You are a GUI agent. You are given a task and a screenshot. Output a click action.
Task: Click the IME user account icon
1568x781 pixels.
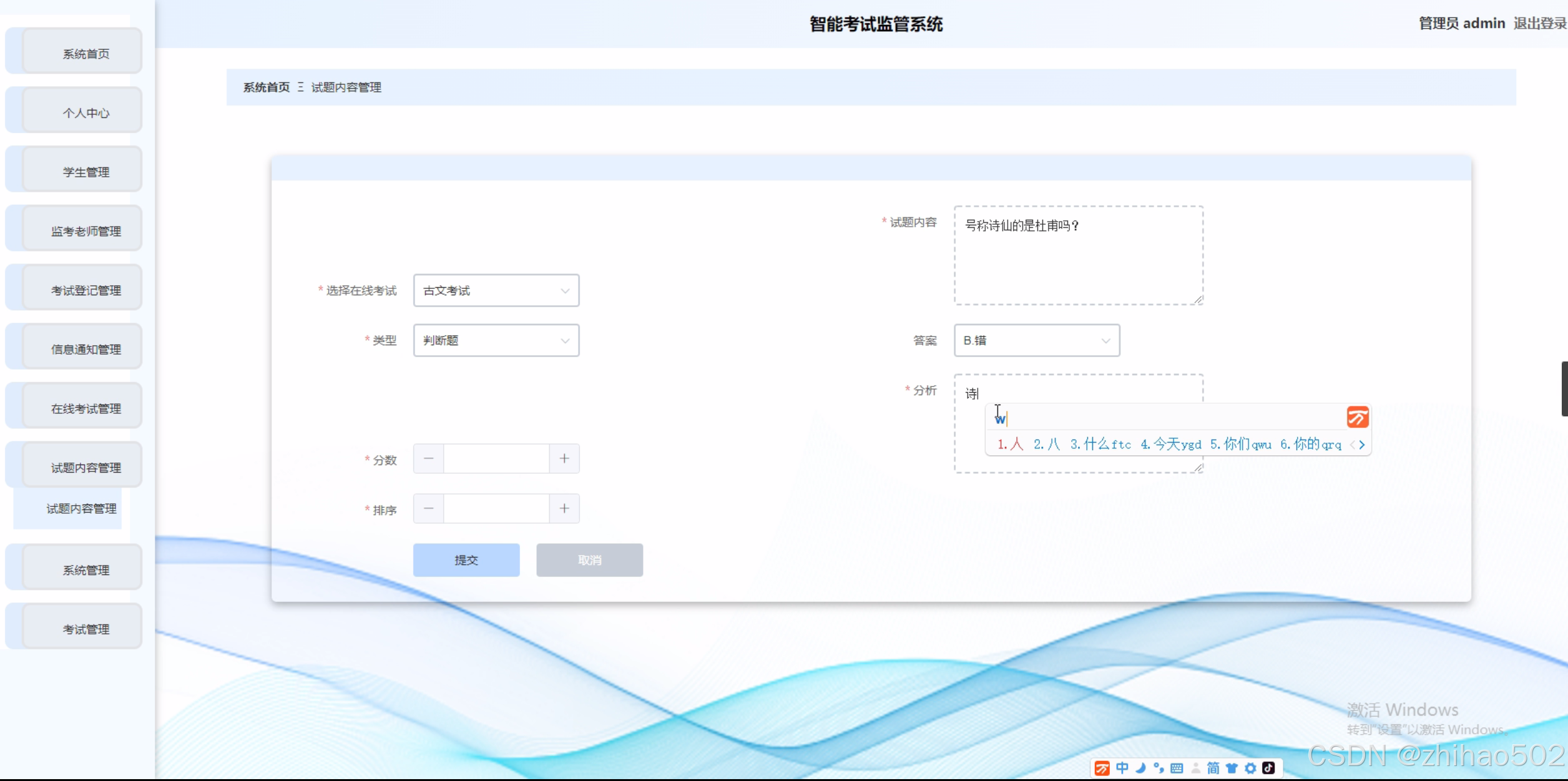1195,768
